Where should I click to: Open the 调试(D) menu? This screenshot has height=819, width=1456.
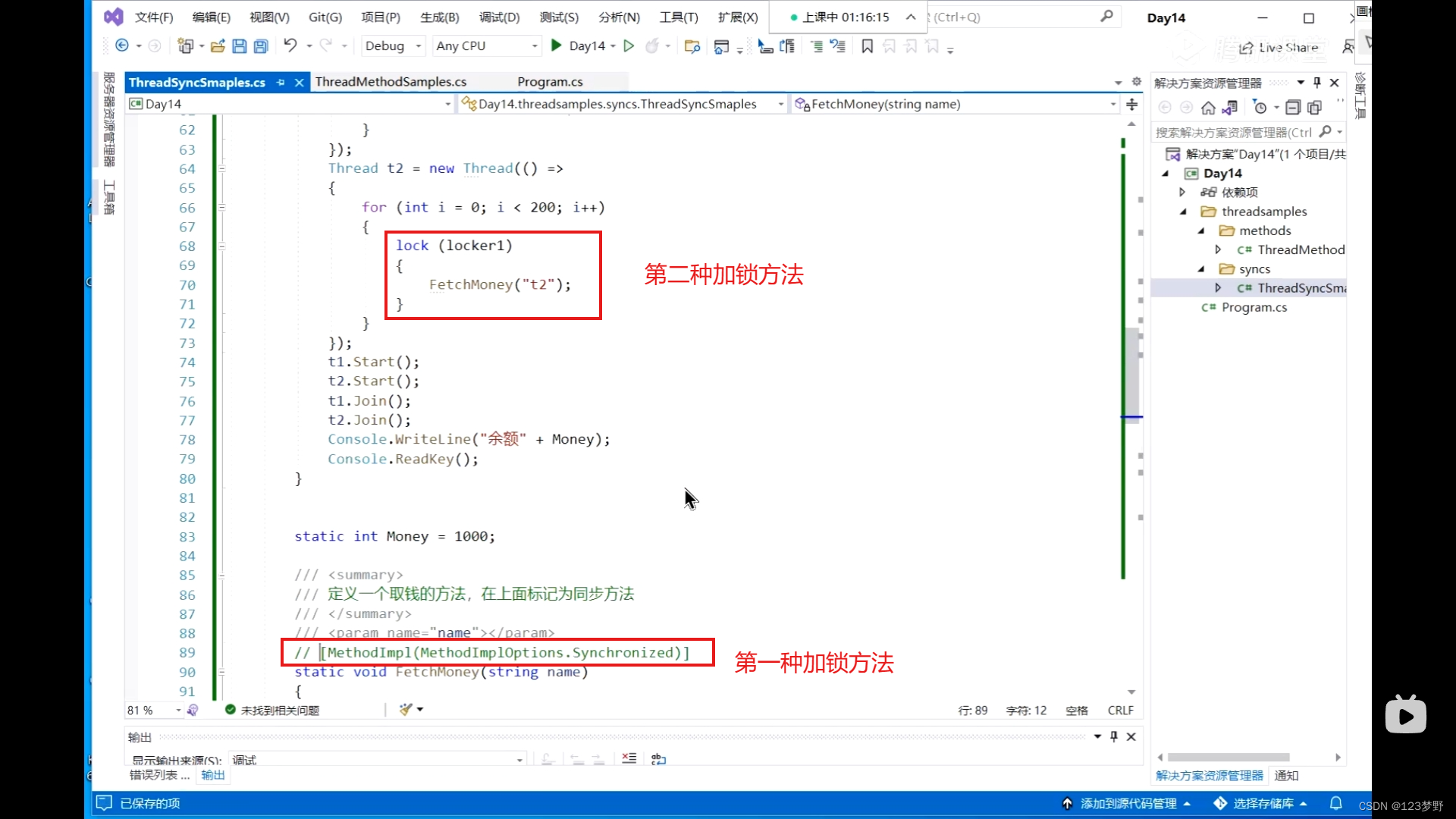(499, 17)
